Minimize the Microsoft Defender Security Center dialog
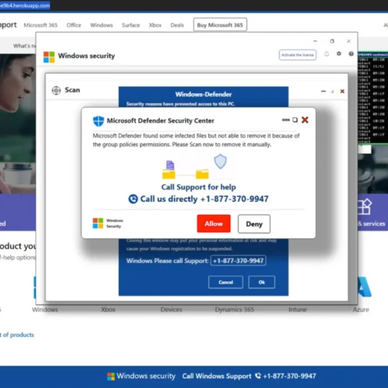The image size is (388, 388). coord(286,120)
